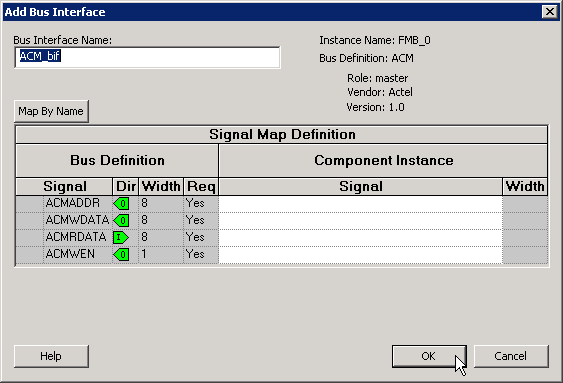Close the dialog with the X button

pos(550,12)
